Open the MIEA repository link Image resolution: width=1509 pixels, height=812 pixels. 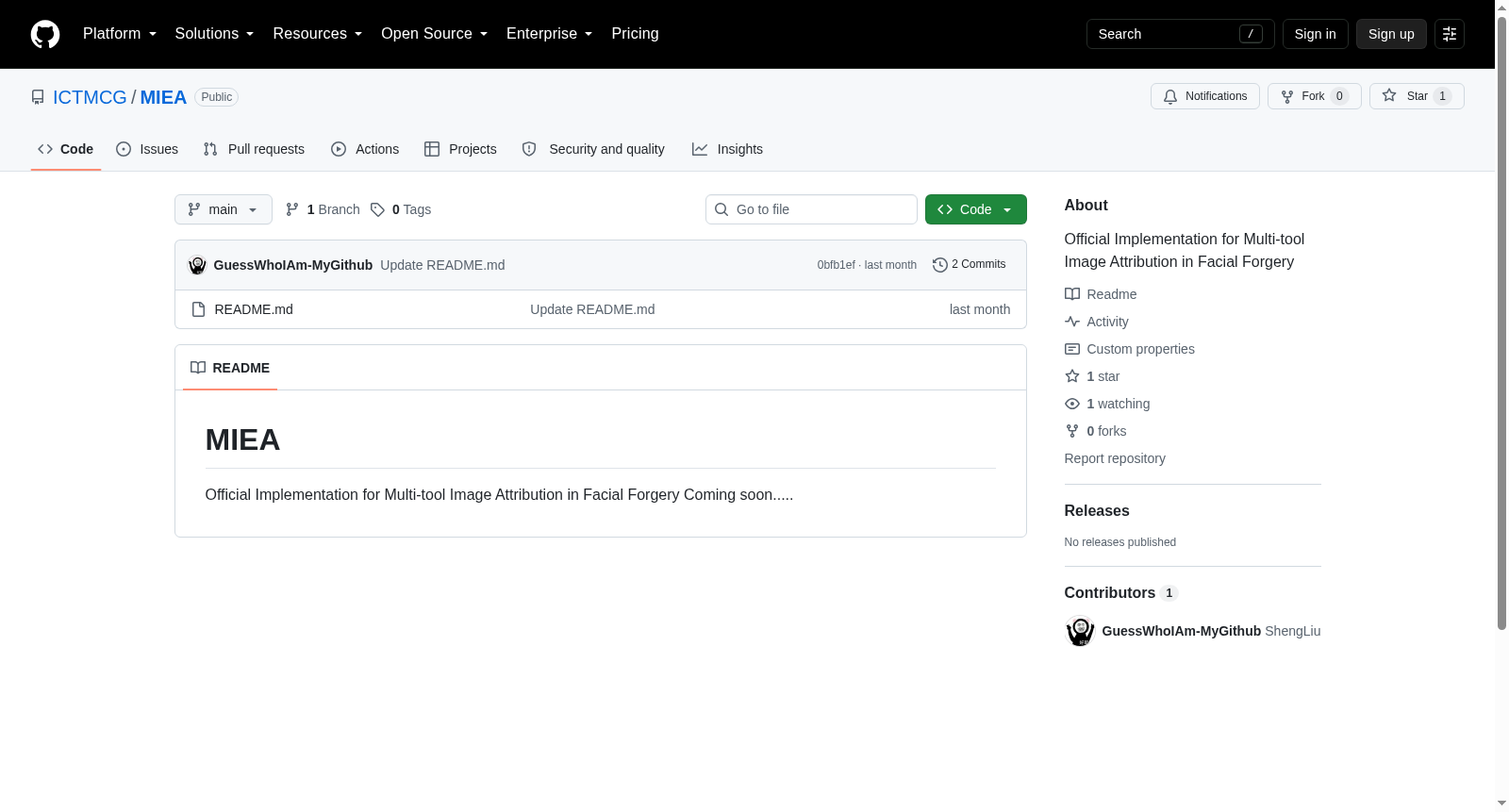[x=163, y=97]
